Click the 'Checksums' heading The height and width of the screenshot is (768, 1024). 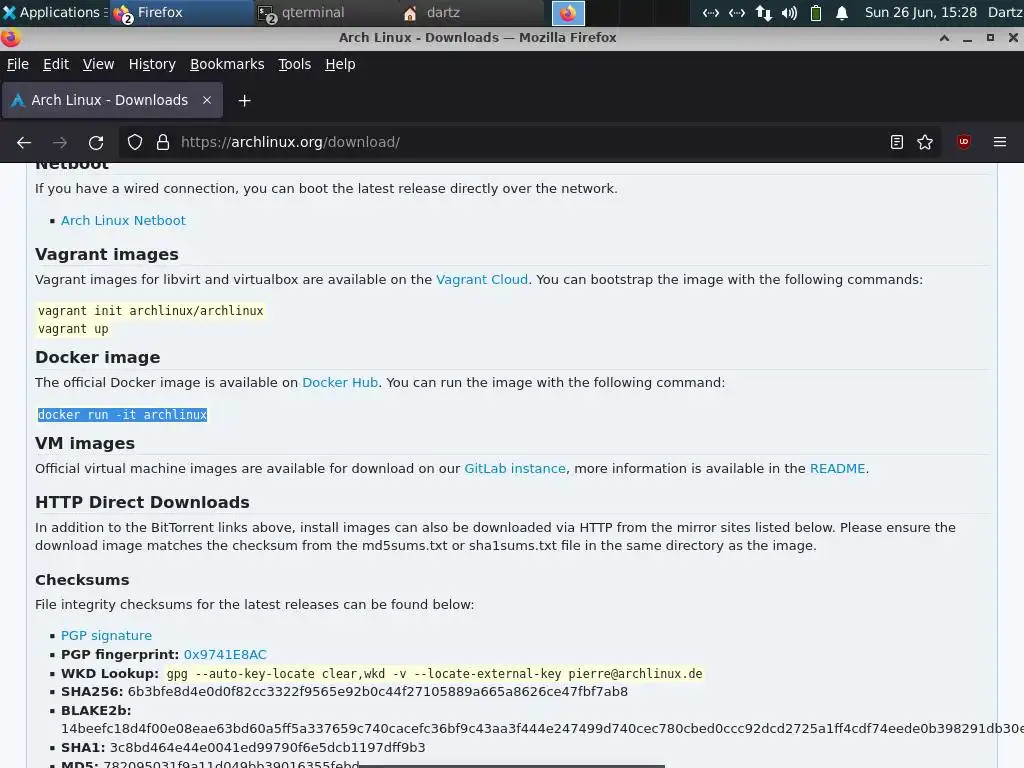coord(82,580)
